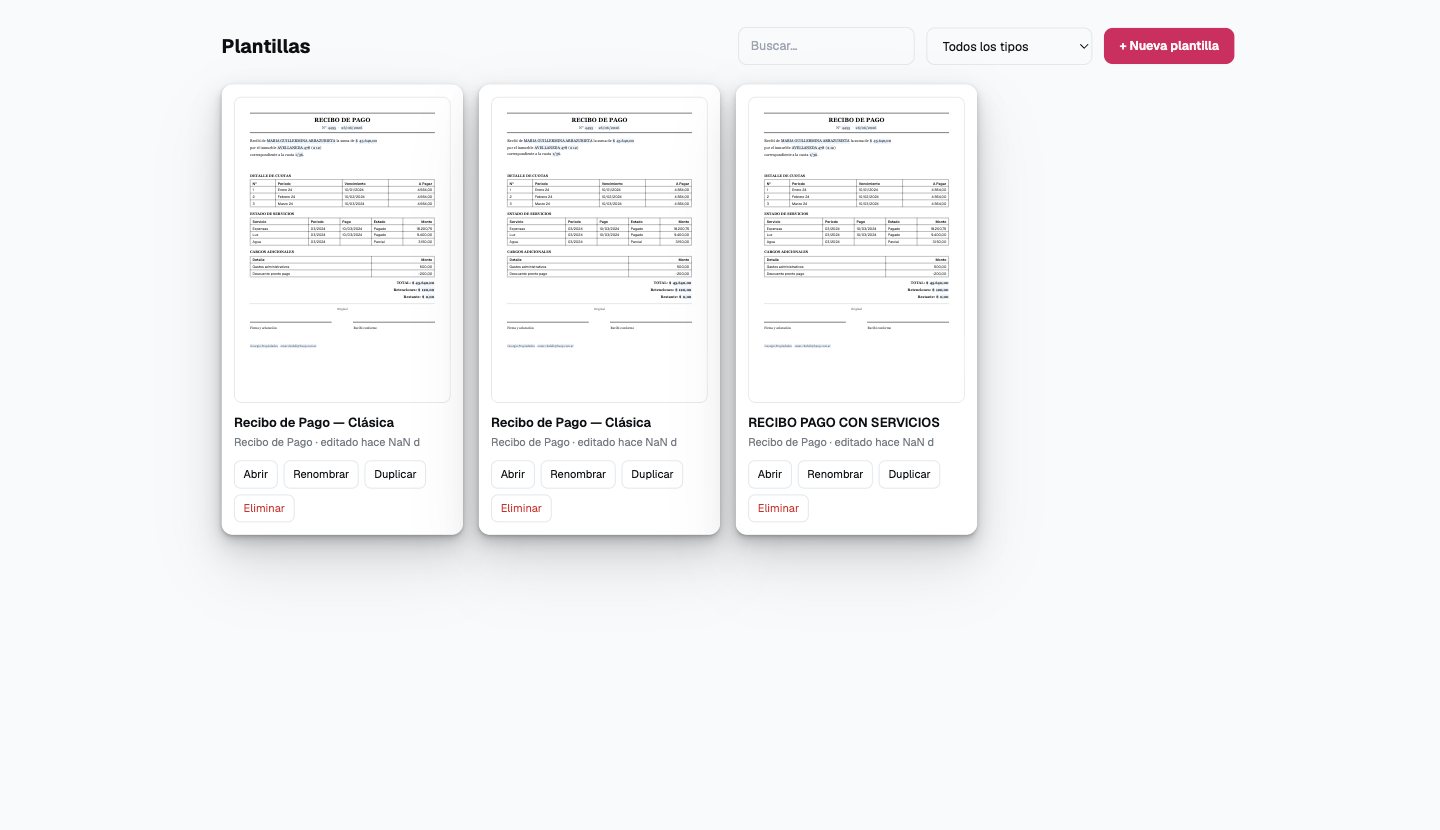Click the first Recibo de Pago — Clásica title
The height and width of the screenshot is (830, 1440).
click(314, 422)
